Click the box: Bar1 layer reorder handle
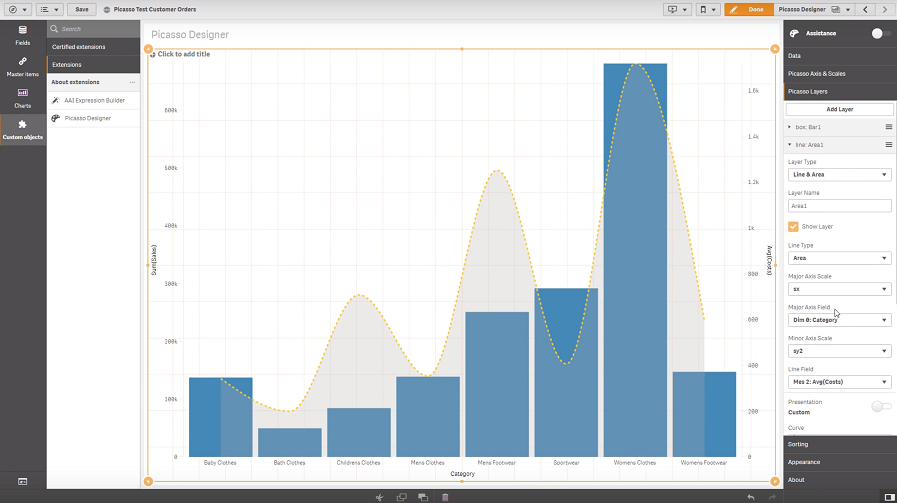 pos(888,127)
